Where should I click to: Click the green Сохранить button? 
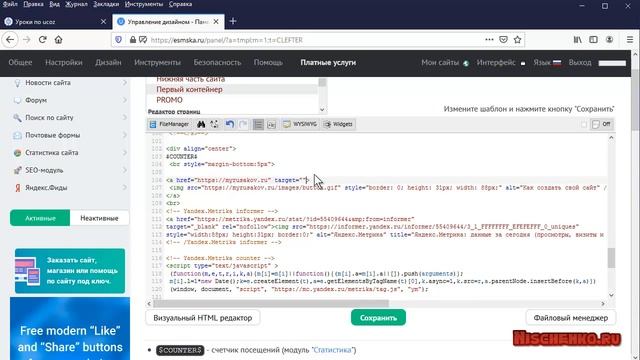pos(378,318)
